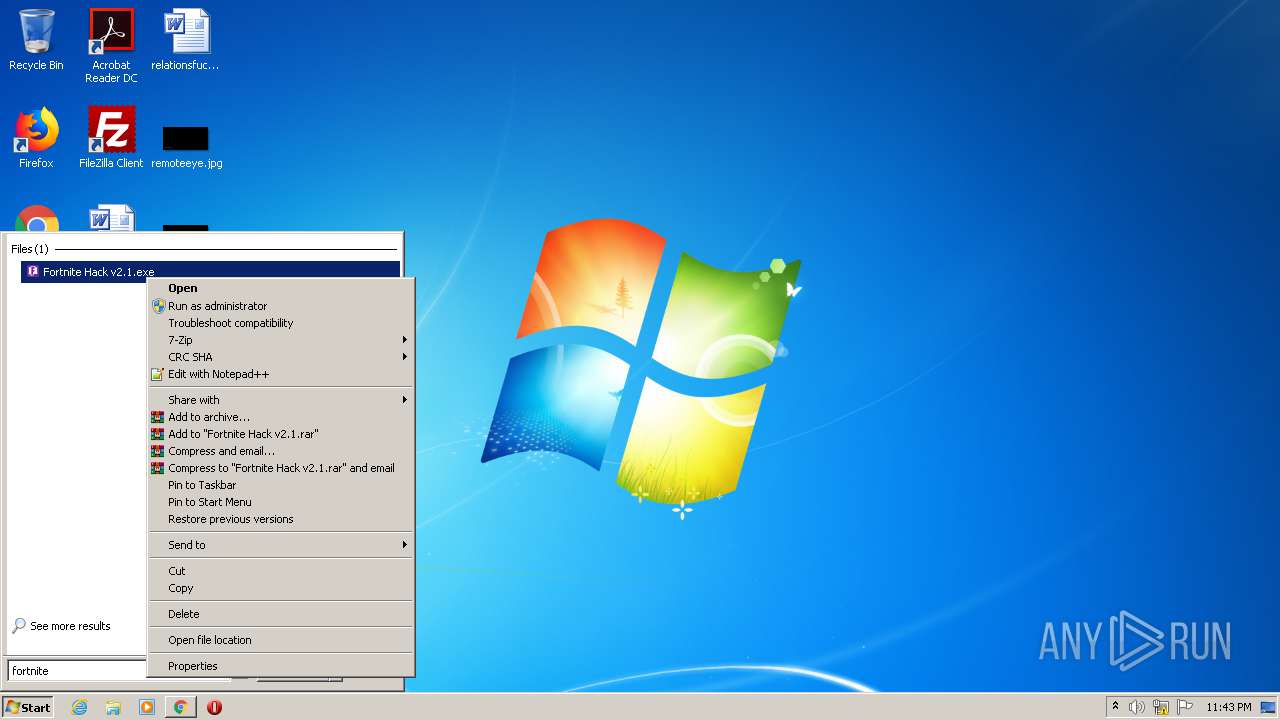
Task: Click Delete in context menu
Action: coord(280,614)
